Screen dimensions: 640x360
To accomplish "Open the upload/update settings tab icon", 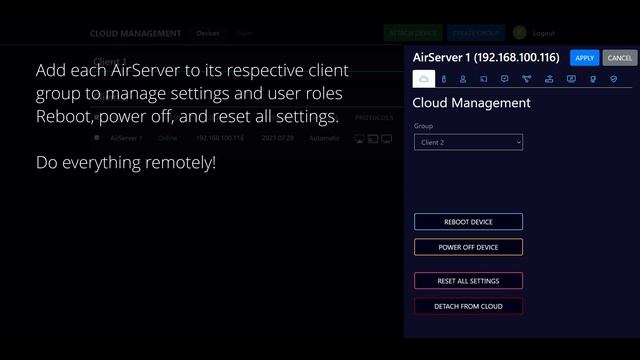I will [x=549, y=79].
